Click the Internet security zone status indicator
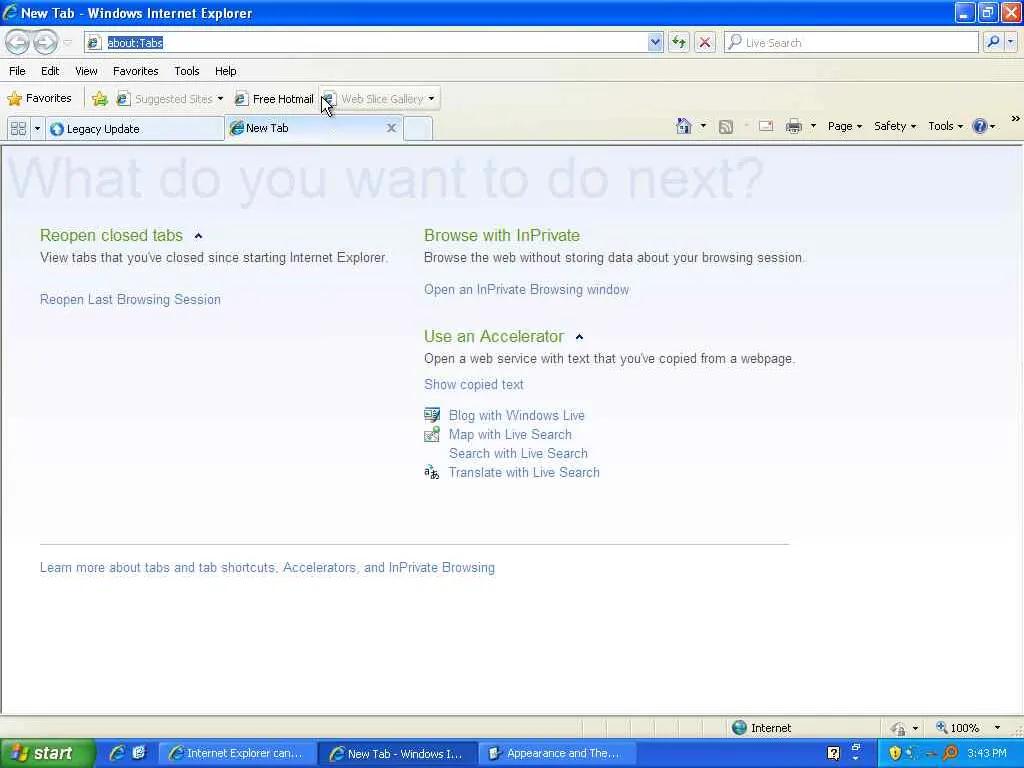 [x=761, y=728]
